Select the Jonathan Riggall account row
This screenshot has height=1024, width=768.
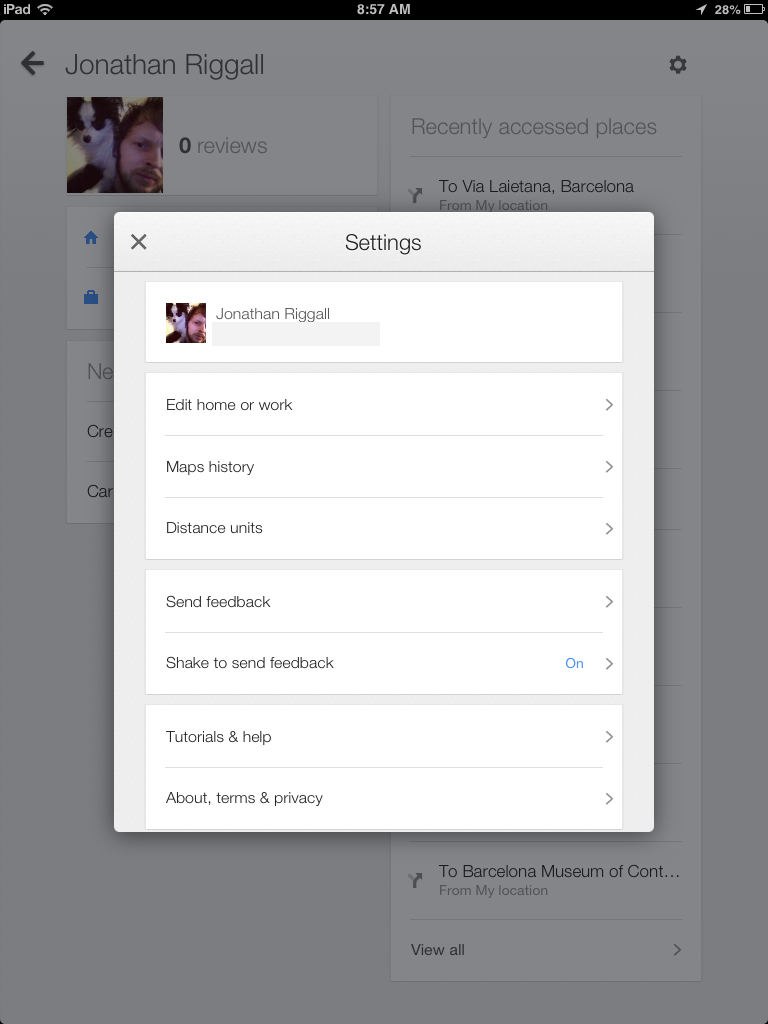(x=384, y=322)
